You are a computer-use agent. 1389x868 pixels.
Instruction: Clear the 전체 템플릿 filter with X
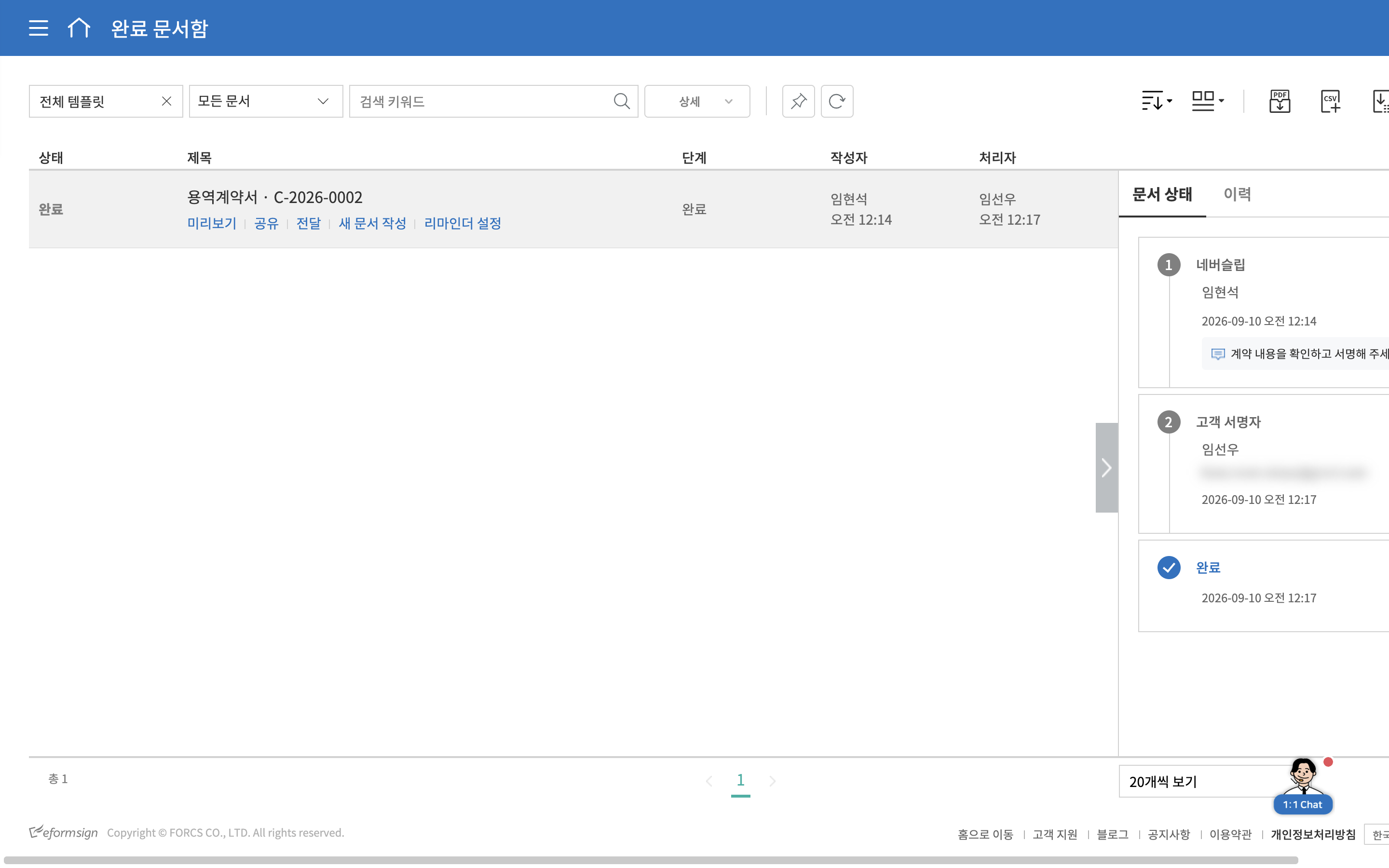[x=166, y=101]
